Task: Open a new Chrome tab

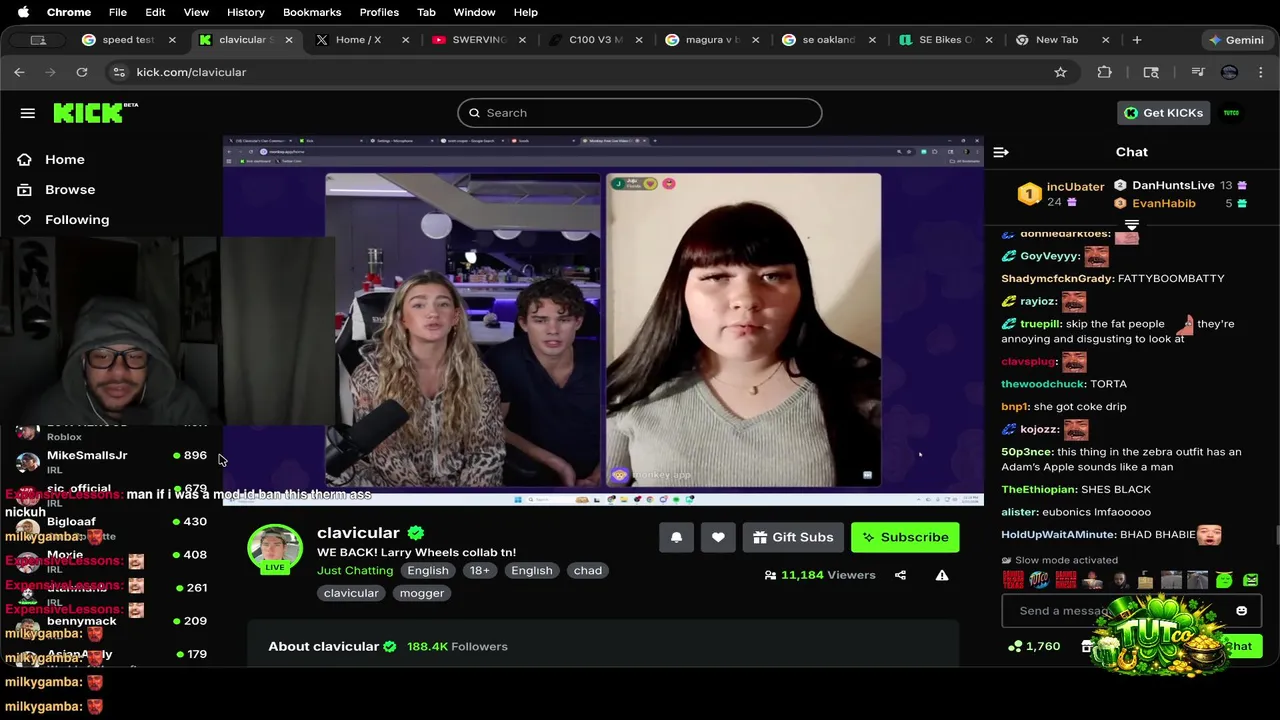Action: pos(1137,40)
